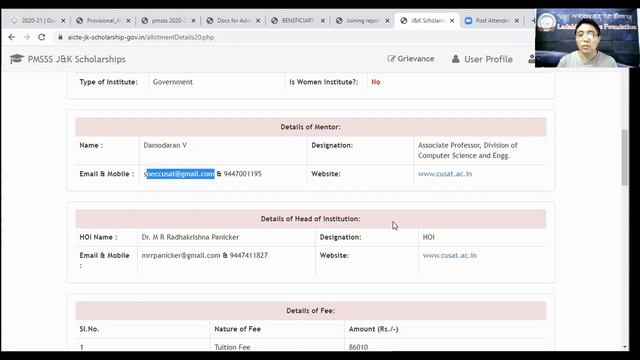Image resolution: width=640 pixels, height=360 pixels.
Task: Click the Associate Professor designation text
Action: (x=468, y=150)
